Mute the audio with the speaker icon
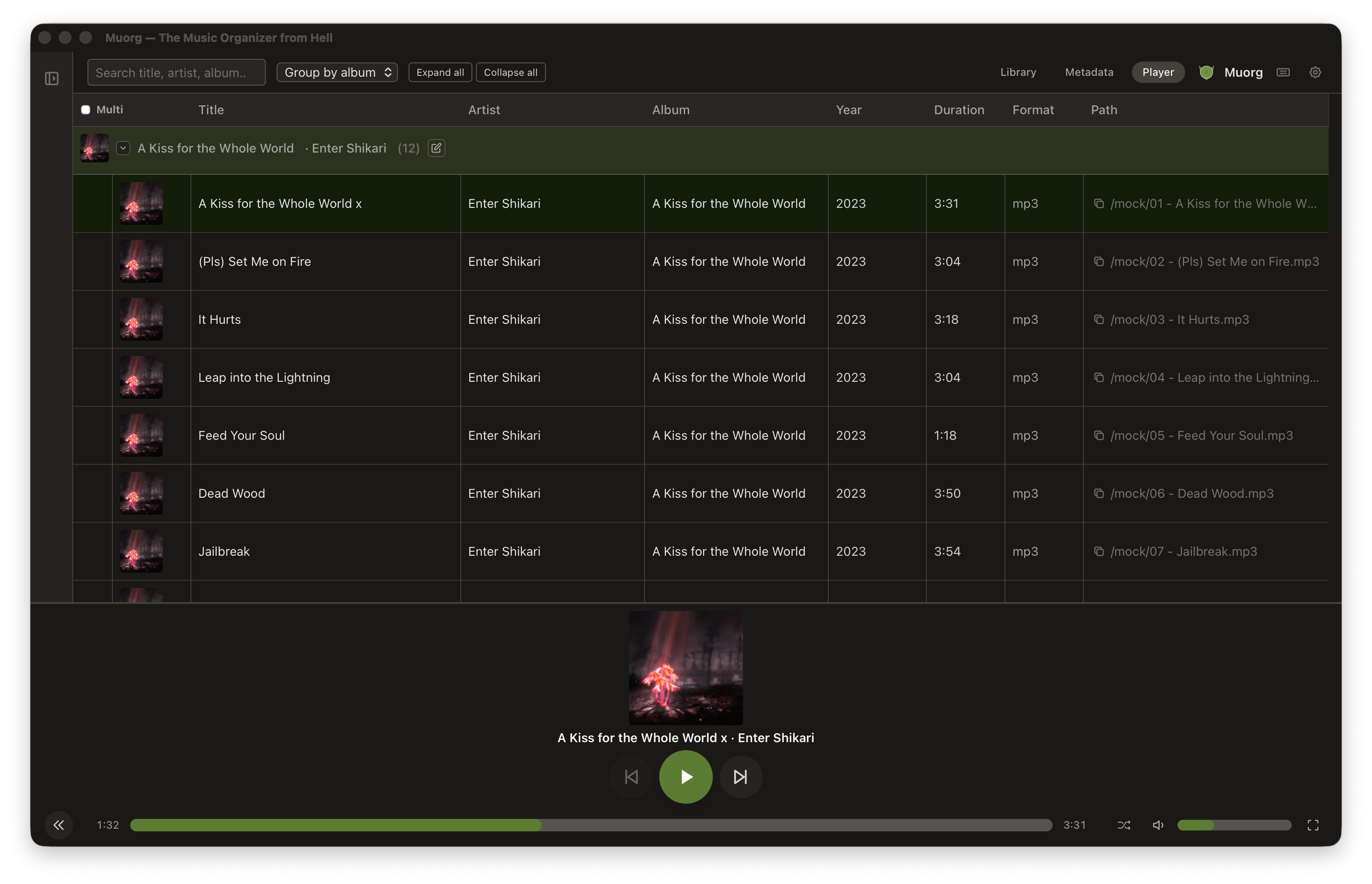1372x884 pixels. (x=1158, y=825)
